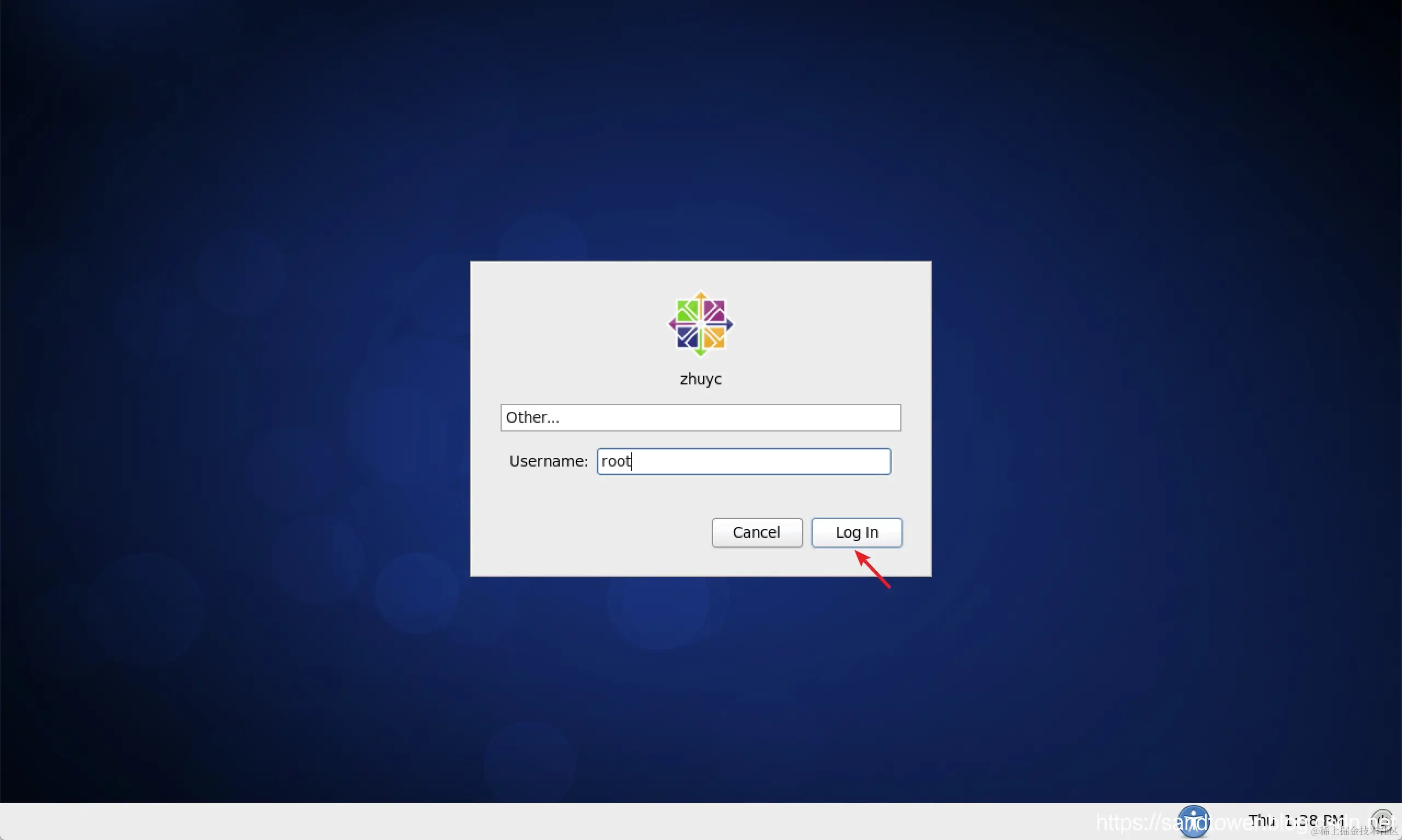
Task: Open the universal access accessibility icon
Action: [1193, 821]
